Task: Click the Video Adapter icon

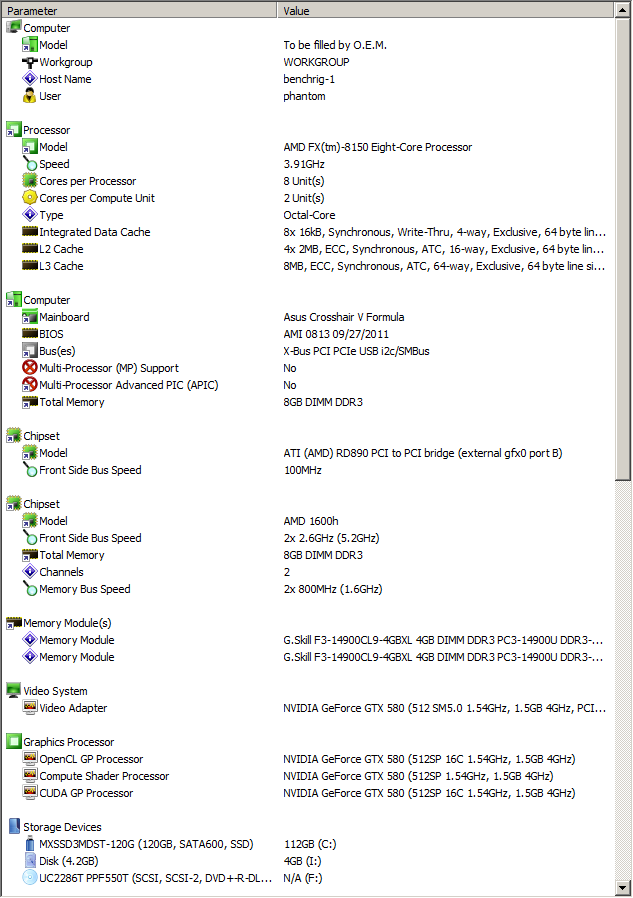Action: 30,708
